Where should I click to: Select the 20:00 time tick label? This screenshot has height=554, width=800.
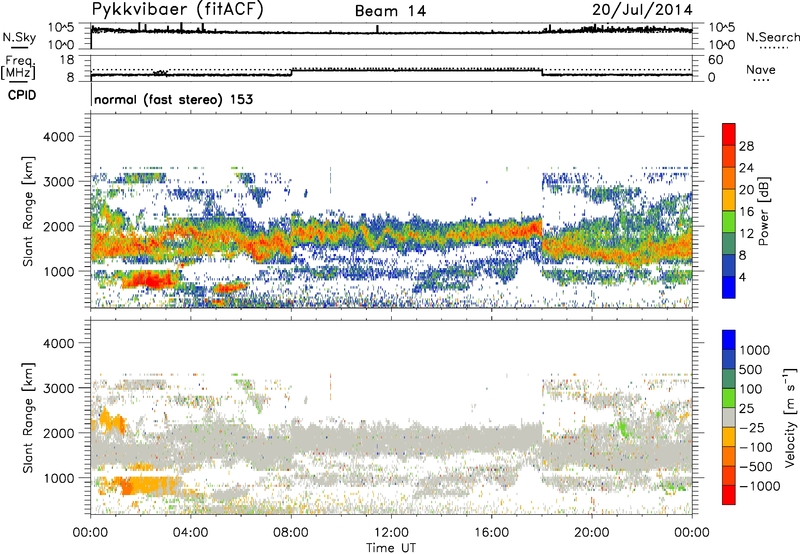[592, 533]
